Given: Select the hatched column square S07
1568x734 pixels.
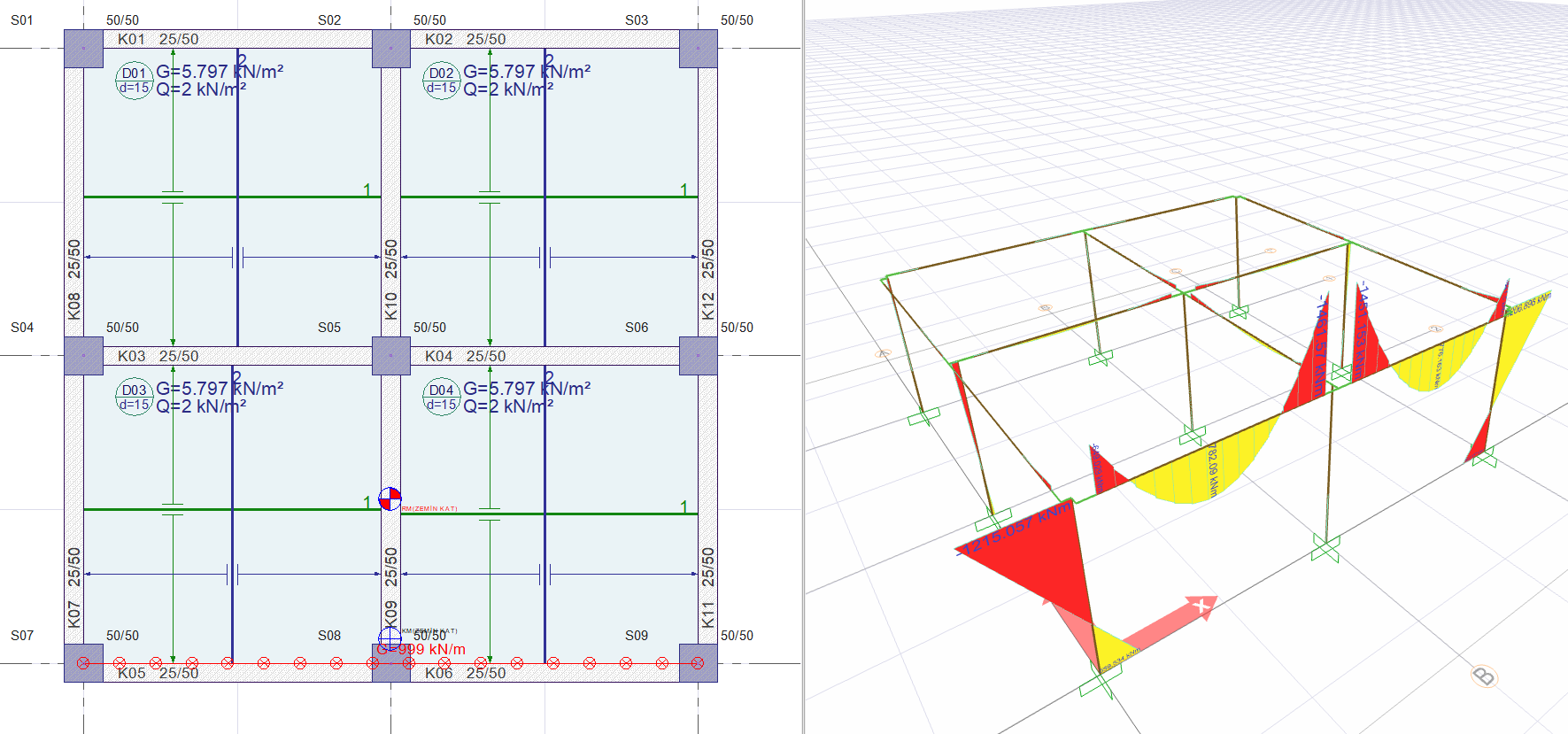Looking at the screenshot, I should (x=84, y=663).
